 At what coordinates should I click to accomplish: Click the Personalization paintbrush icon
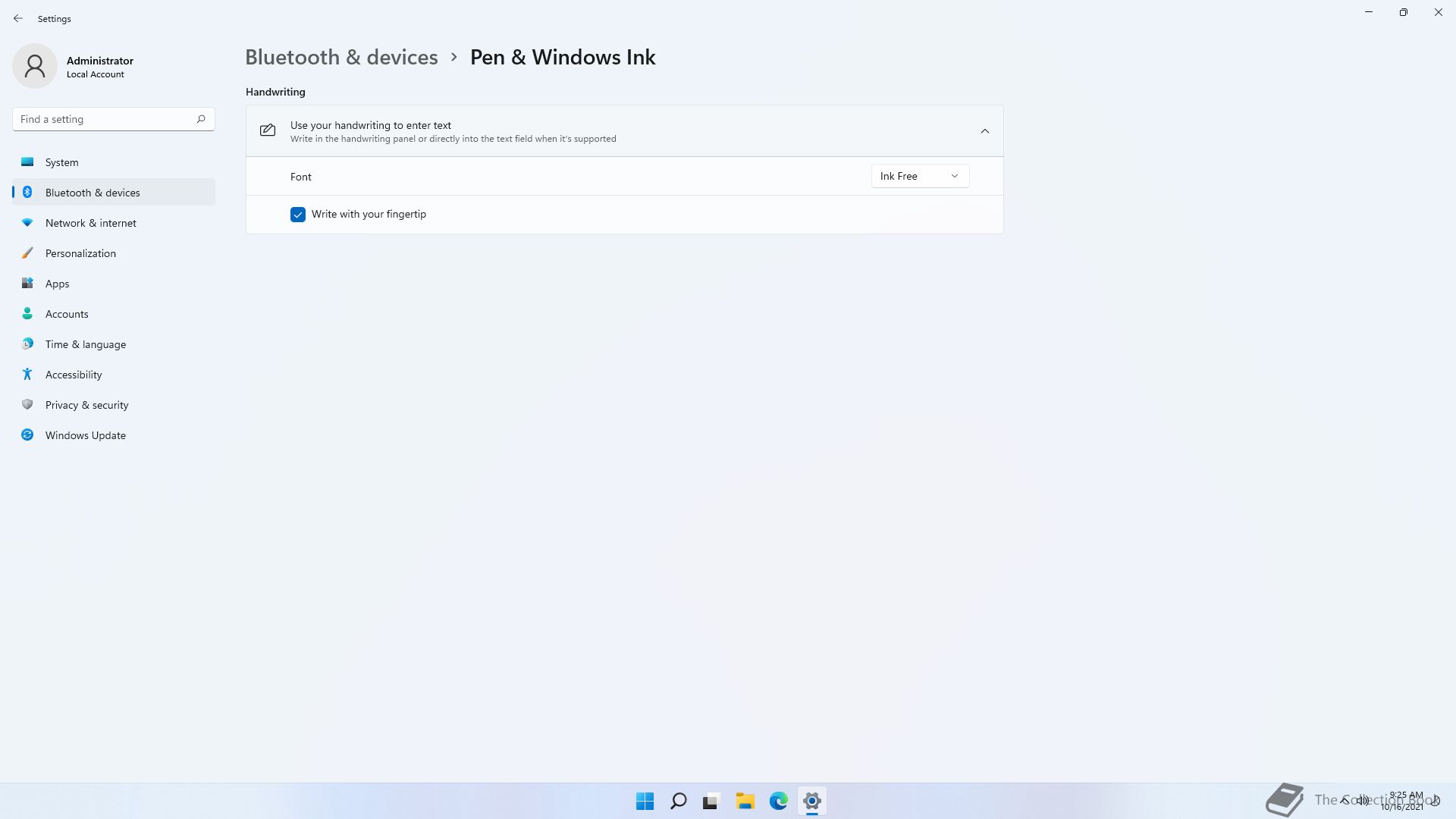(27, 253)
